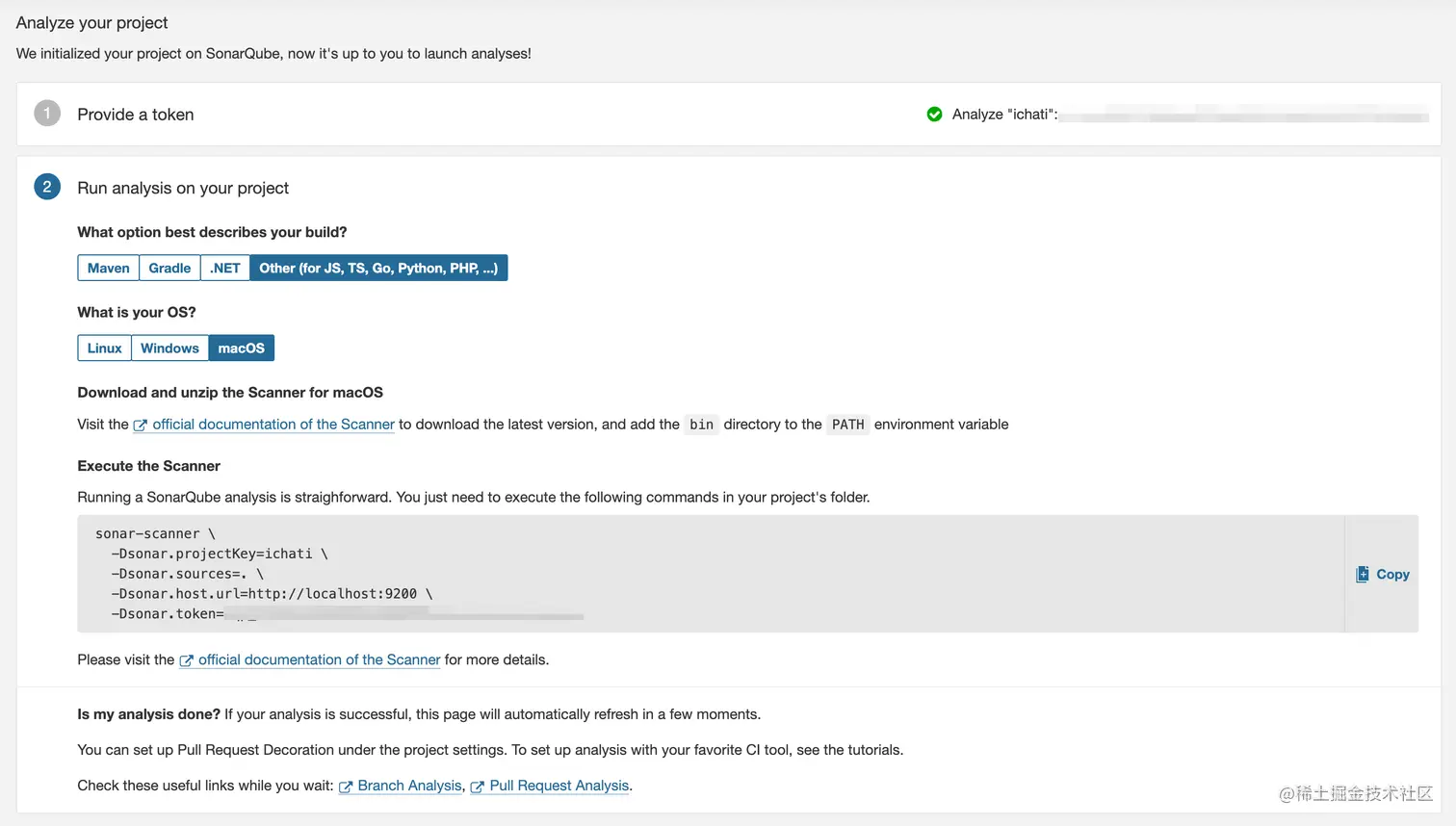This screenshot has width=1456, height=826.
Task: Open official Scanner documentation download link
Action: click(273, 425)
